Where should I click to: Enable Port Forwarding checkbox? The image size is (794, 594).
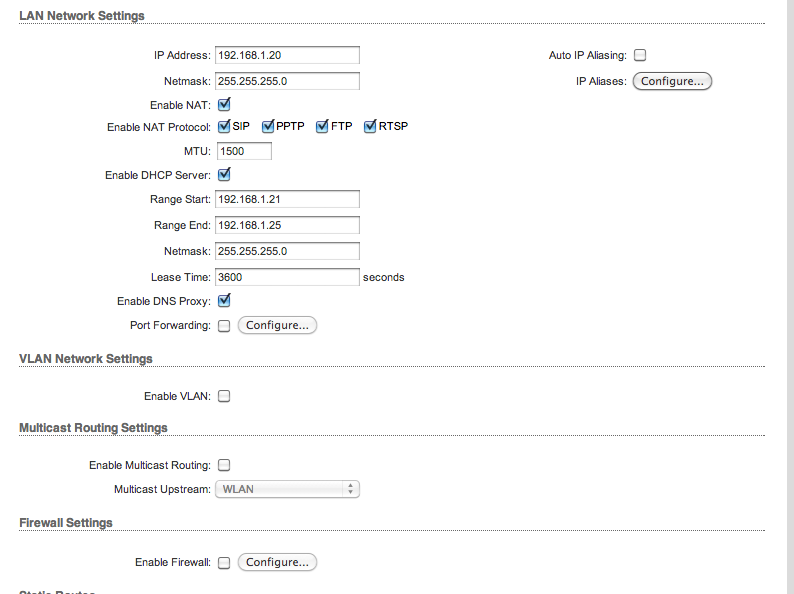pos(224,326)
